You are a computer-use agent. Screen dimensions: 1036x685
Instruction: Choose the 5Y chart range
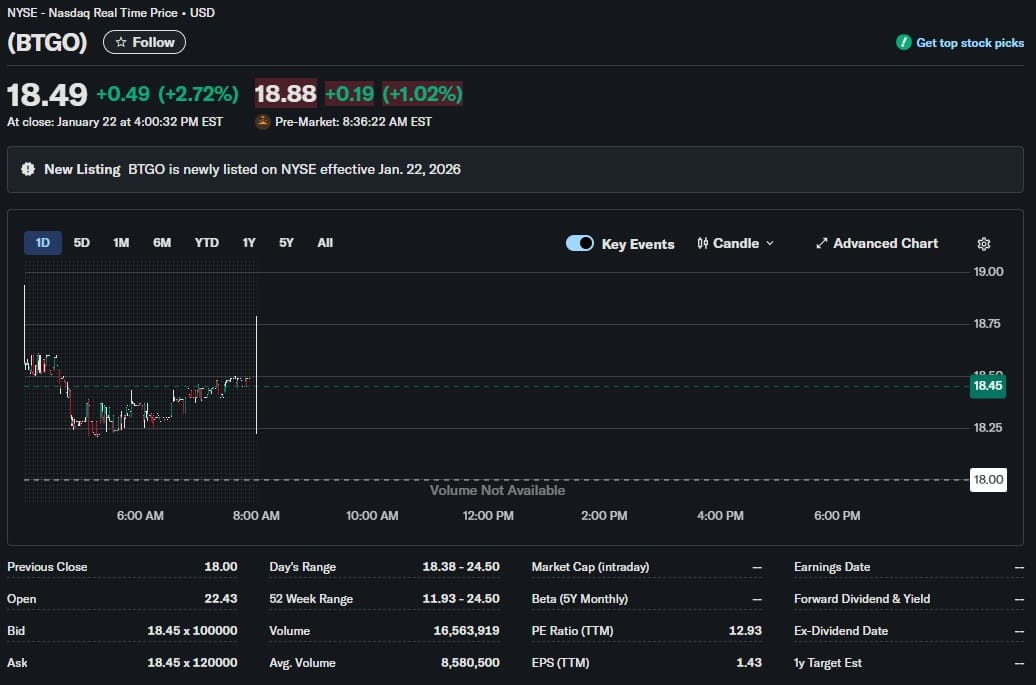point(286,243)
